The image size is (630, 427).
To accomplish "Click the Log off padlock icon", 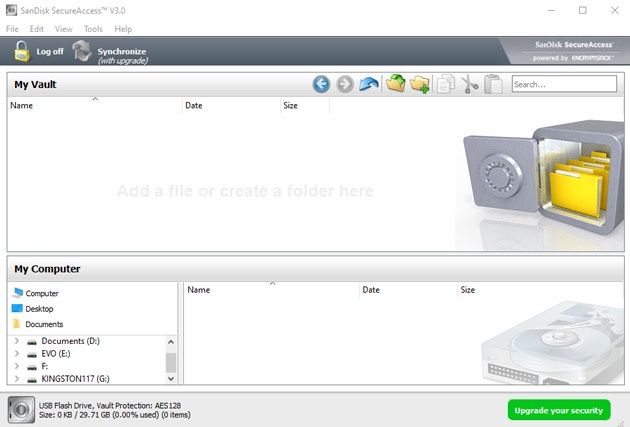I will click(x=22, y=51).
